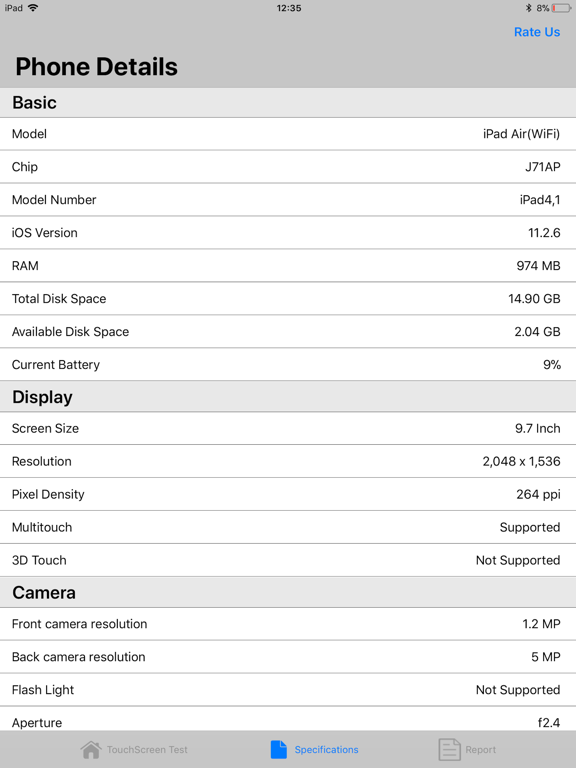Tap the Bluetooth status icon
576x768 pixels.
click(528, 8)
